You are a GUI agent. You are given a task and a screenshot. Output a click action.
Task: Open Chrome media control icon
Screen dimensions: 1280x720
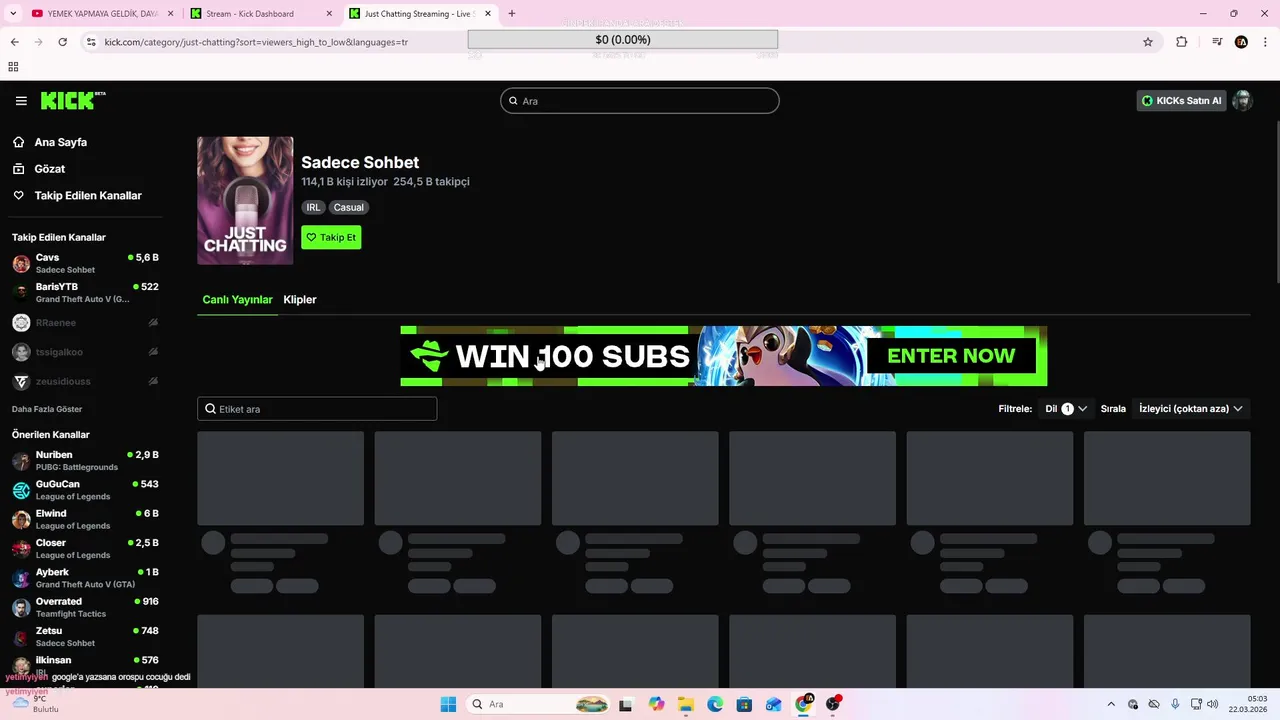[1217, 42]
